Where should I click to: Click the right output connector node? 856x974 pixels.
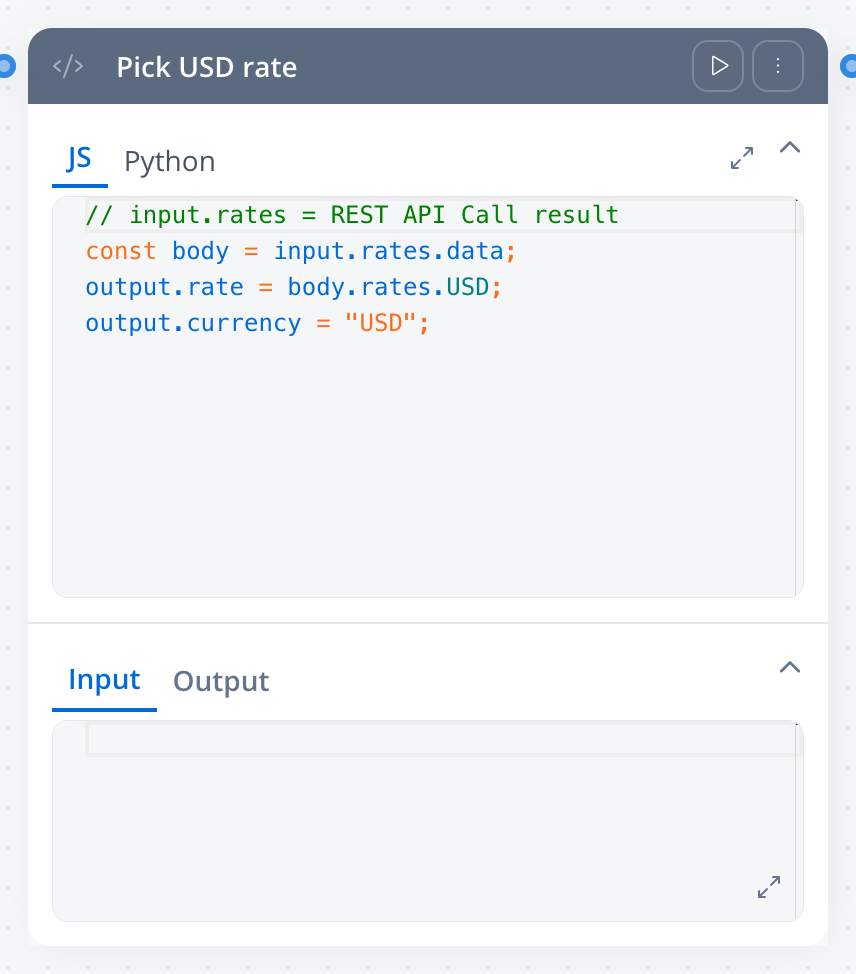coord(849,66)
